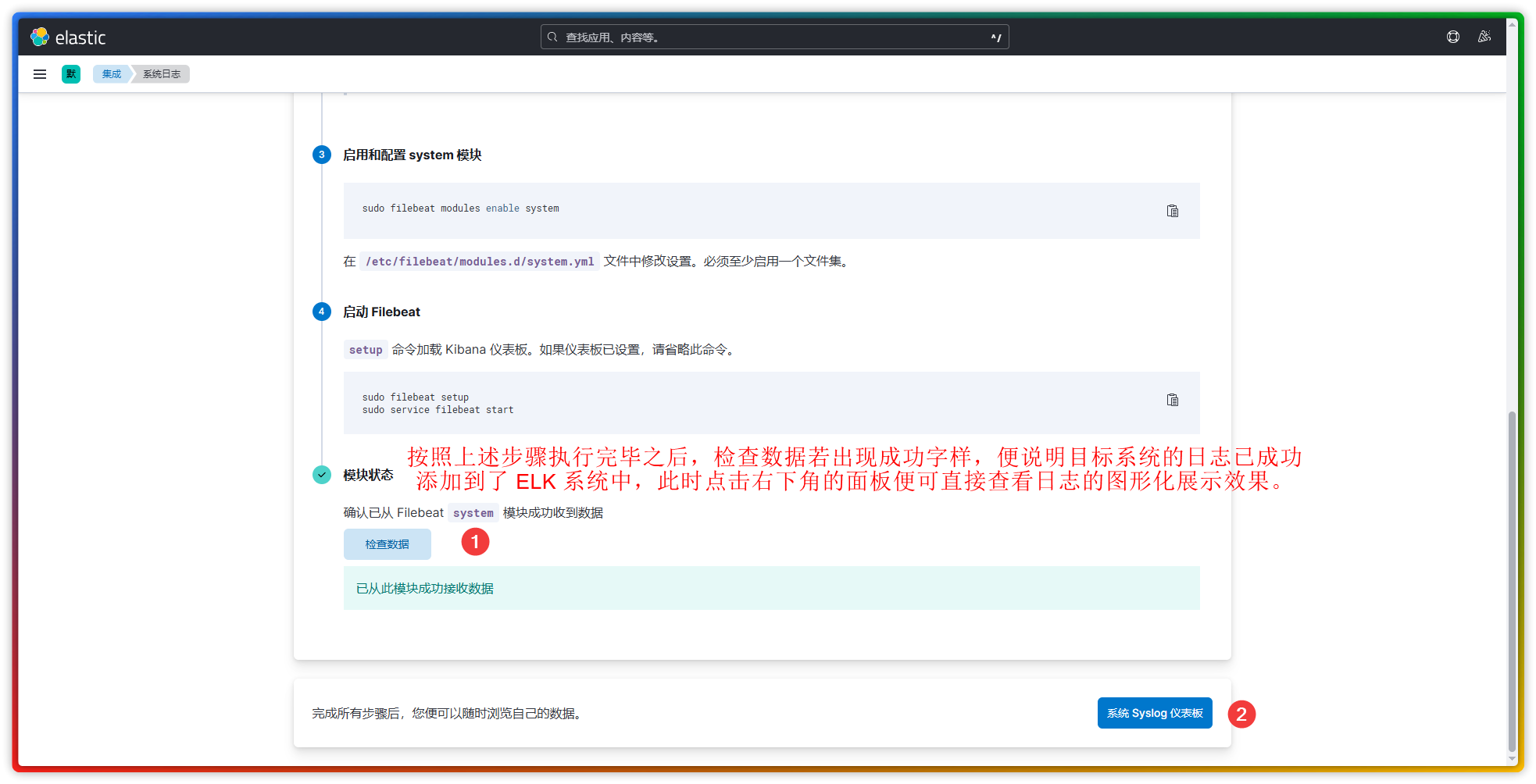Click the step 3 number badge

322,155
